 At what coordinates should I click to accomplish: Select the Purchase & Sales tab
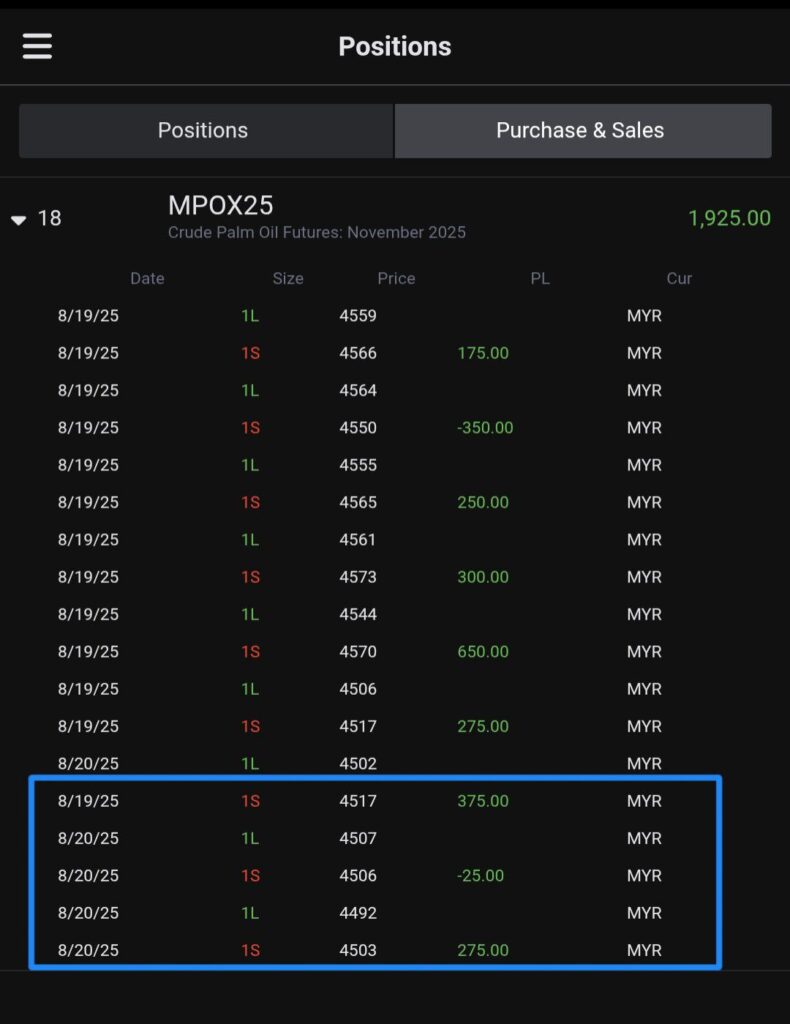click(581, 131)
